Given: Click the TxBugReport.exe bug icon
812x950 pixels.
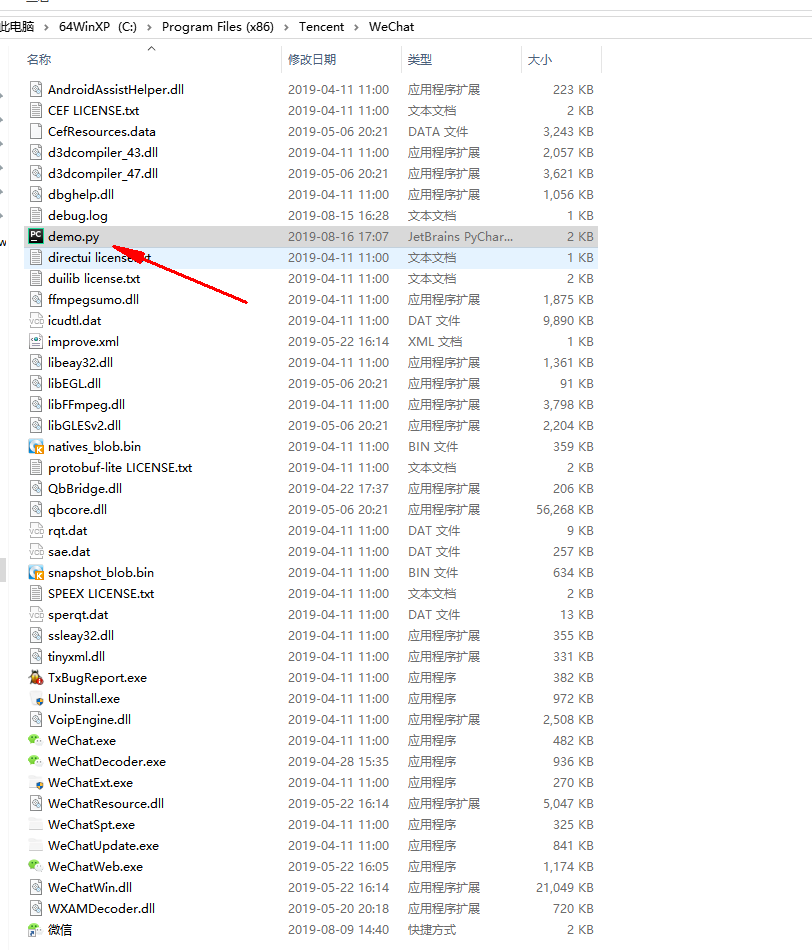Looking at the screenshot, I should tap(36, 677).
